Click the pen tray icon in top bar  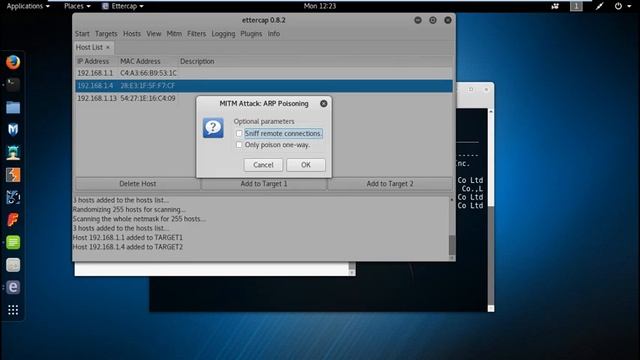coord(599,6)
